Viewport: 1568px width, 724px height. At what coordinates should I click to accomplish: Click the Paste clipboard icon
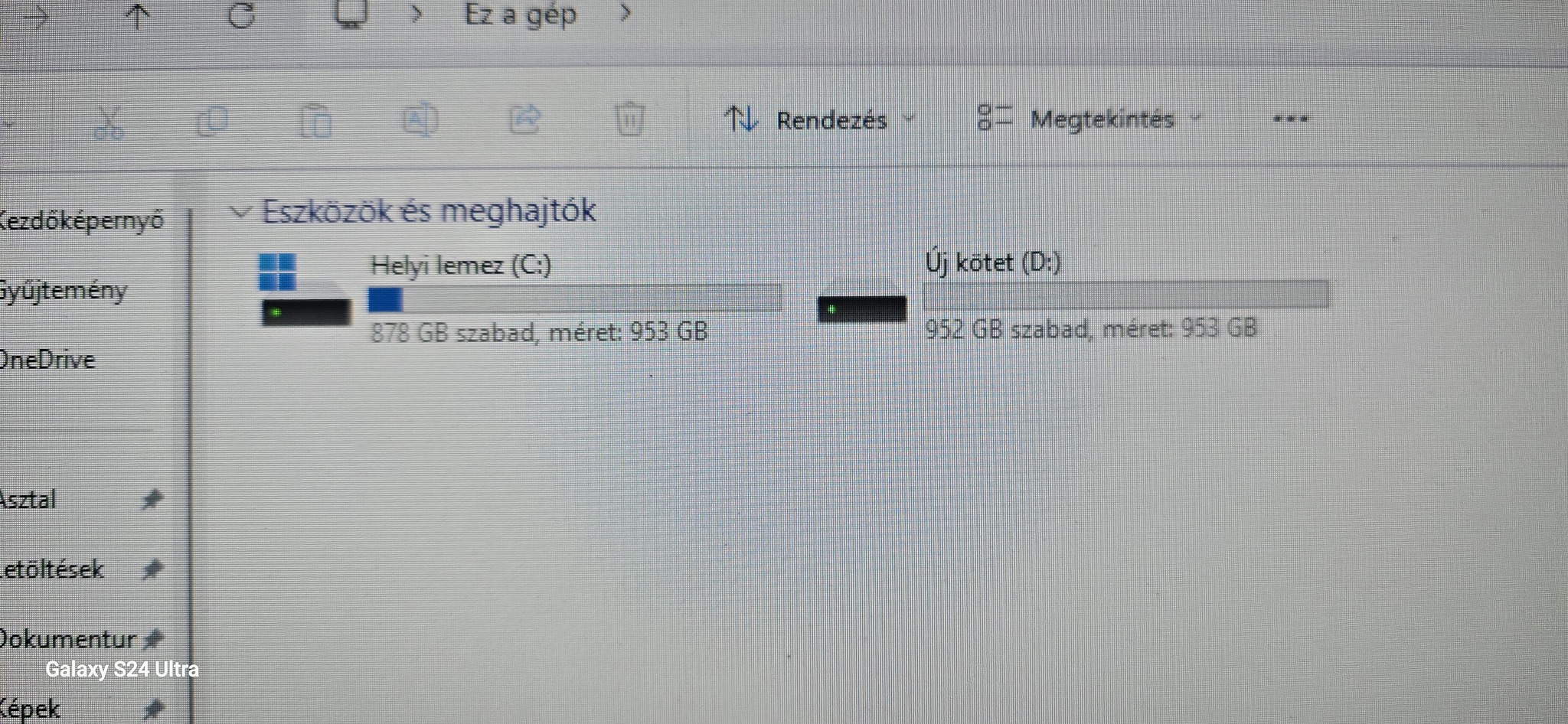point(315,121)
